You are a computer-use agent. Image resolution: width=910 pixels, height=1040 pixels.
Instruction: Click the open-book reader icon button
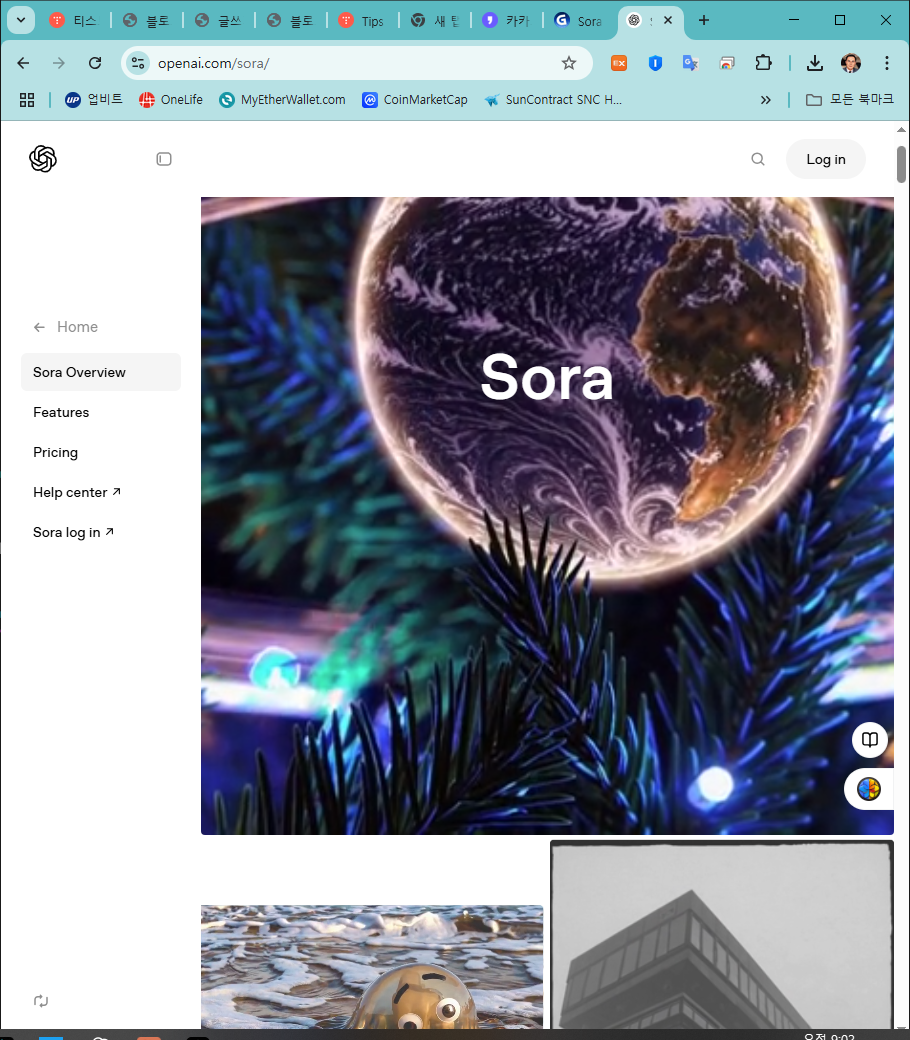870,740
